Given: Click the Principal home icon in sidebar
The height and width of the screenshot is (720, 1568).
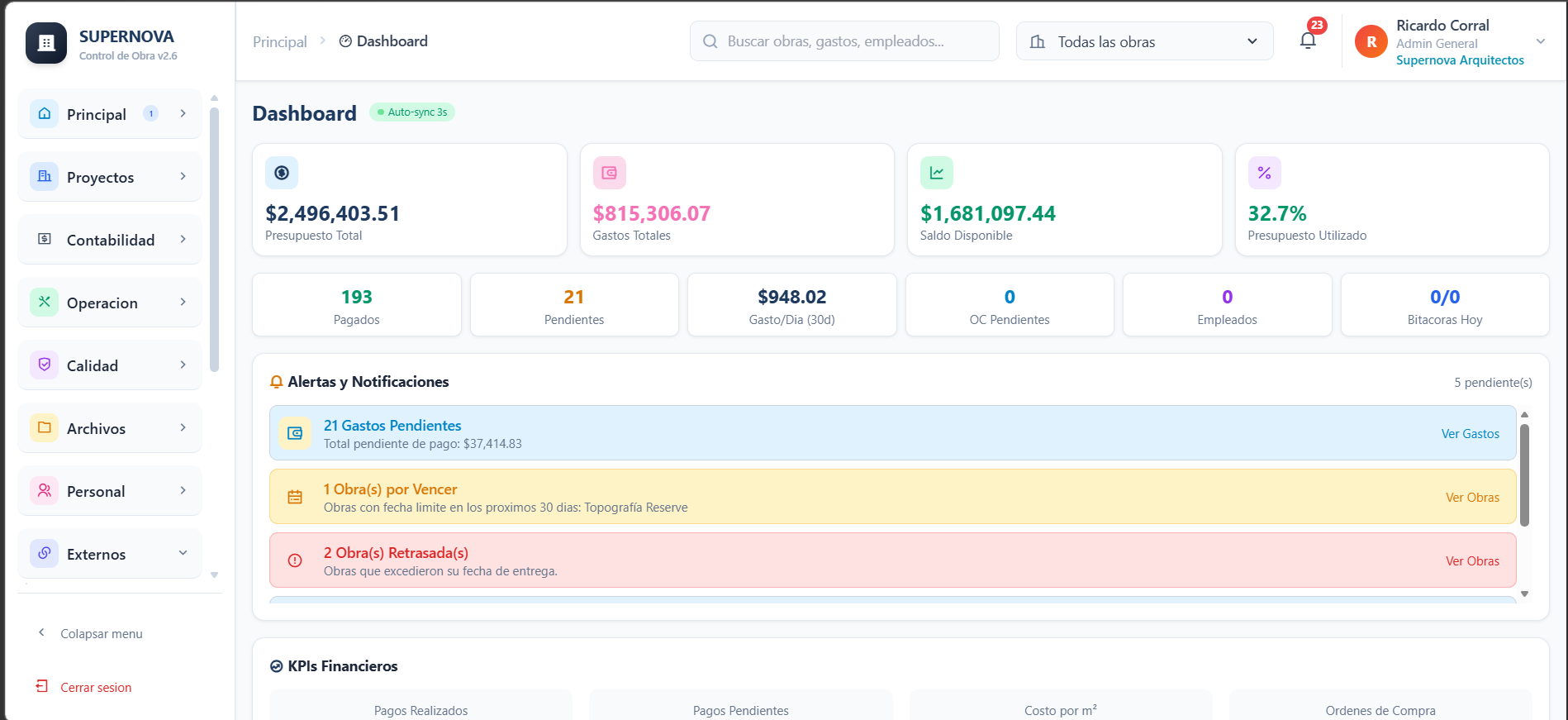Looking at the screenshot, I should [x=45, y=113].
